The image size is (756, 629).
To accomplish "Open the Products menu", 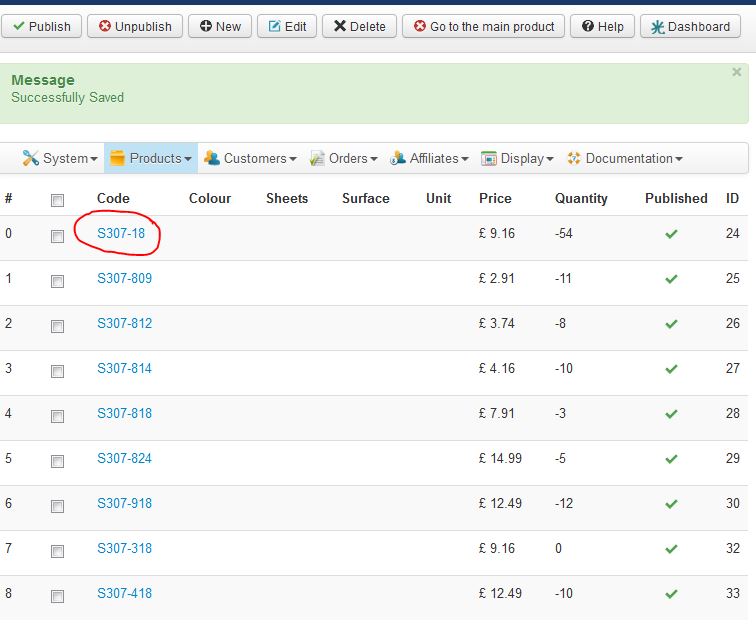I will (x=151, y=158).
